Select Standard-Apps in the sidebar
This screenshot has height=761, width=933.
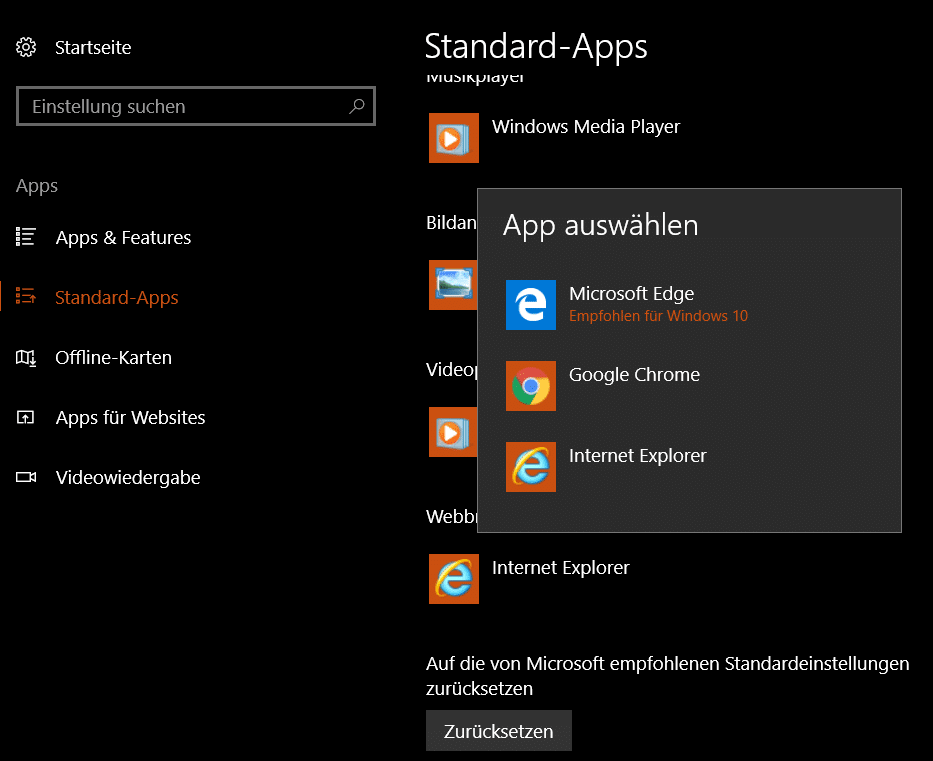click(x=117, y=297)
